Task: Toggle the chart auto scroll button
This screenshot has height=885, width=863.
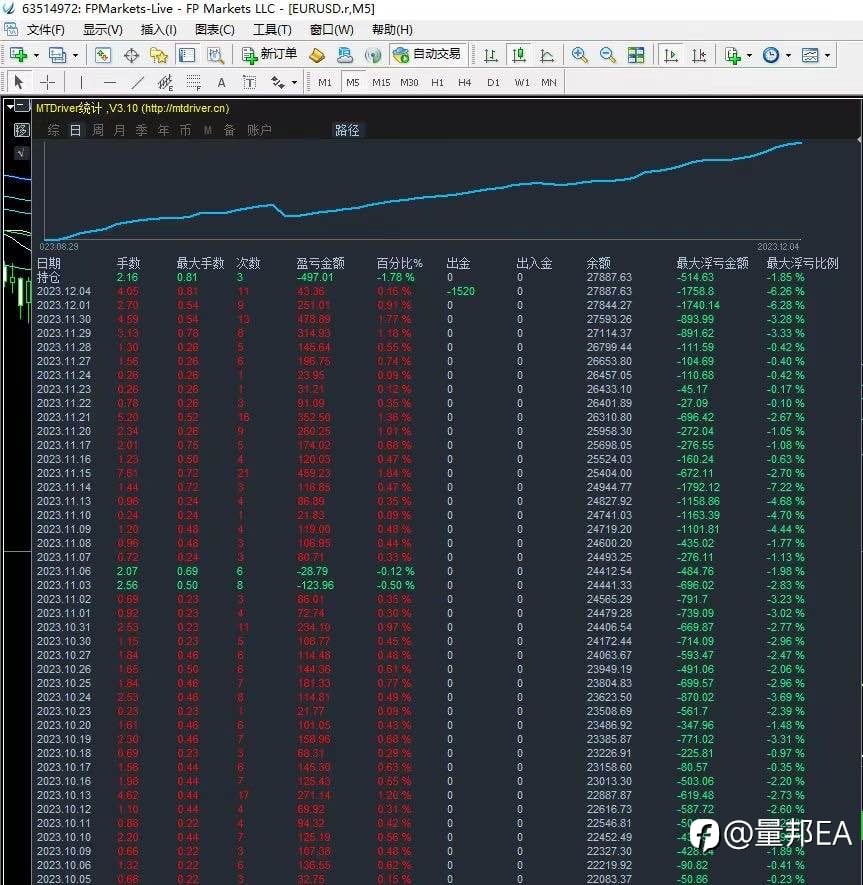Action: [x=671, y=55]
